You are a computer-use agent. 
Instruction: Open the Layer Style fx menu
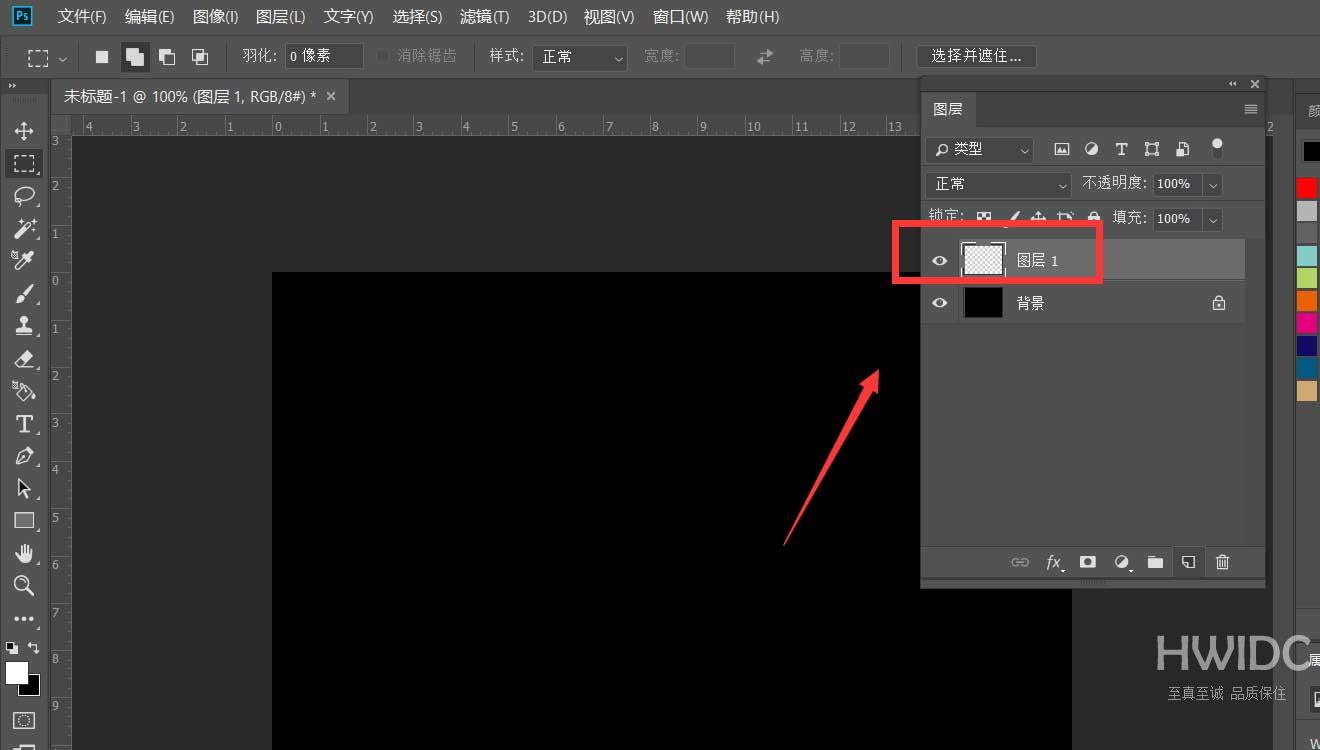tap(1054, 563)
